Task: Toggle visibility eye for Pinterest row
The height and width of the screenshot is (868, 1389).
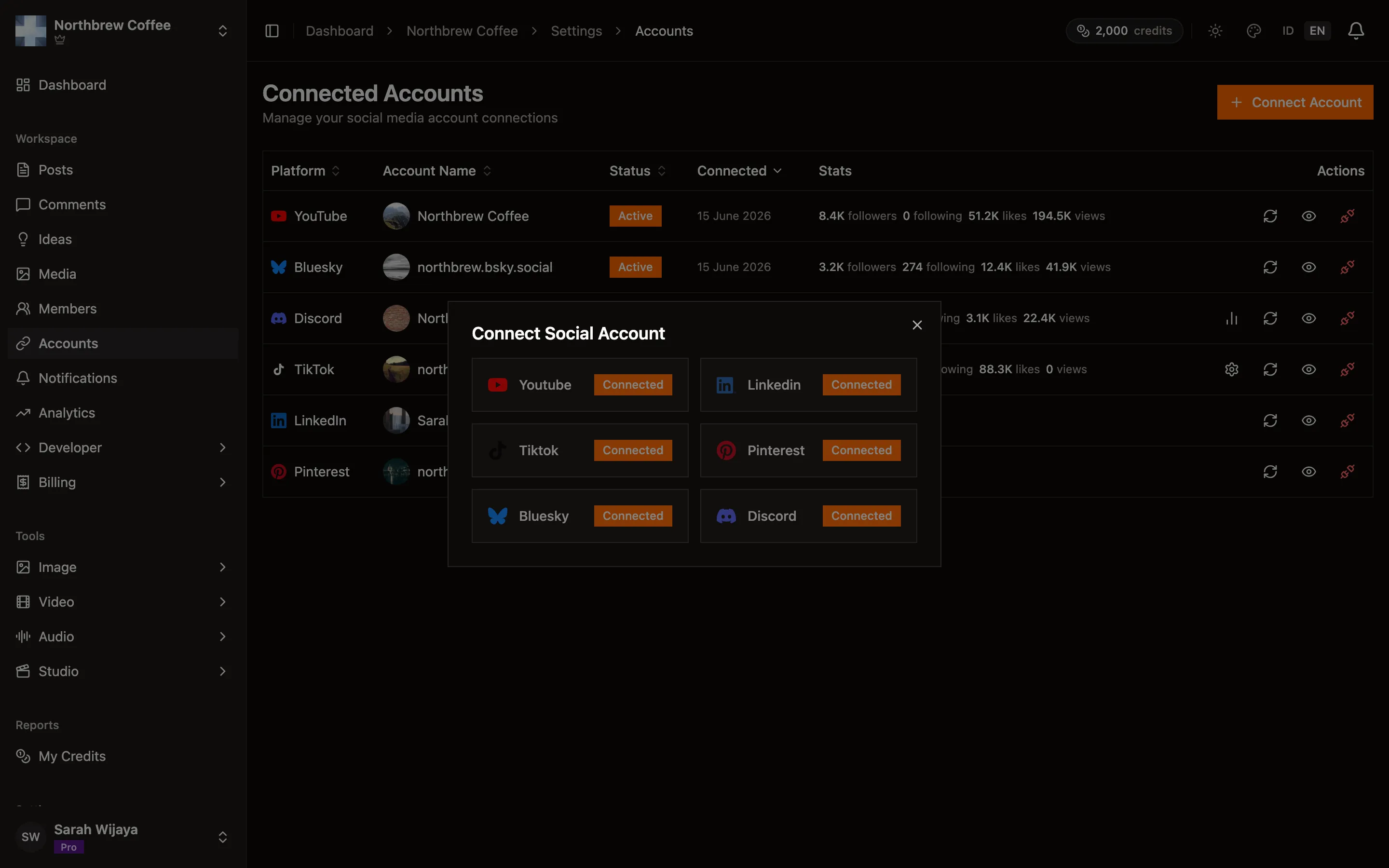Action: (1308, 471)
